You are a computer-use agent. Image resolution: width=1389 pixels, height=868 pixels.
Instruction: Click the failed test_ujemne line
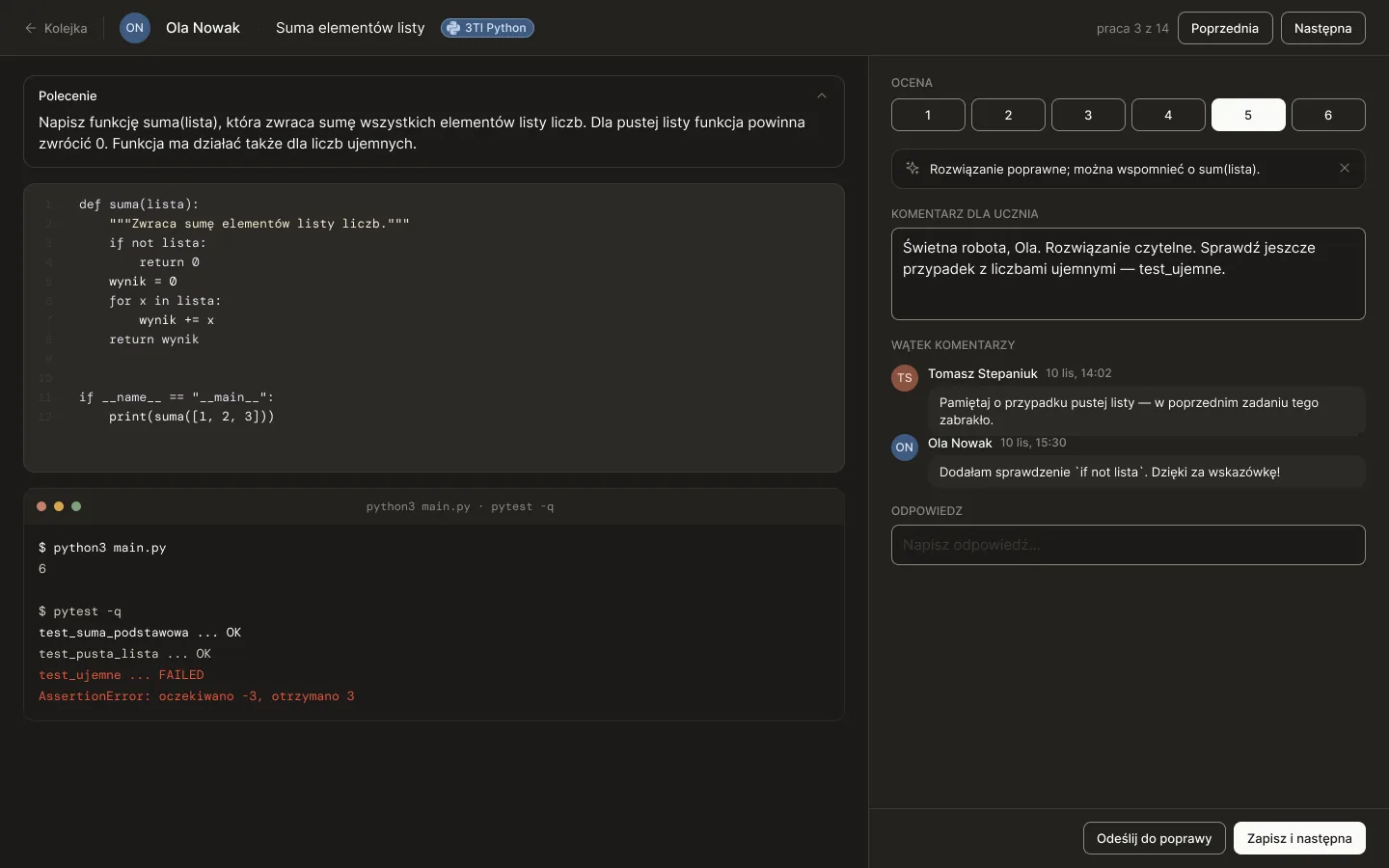[x=122, y=675]
